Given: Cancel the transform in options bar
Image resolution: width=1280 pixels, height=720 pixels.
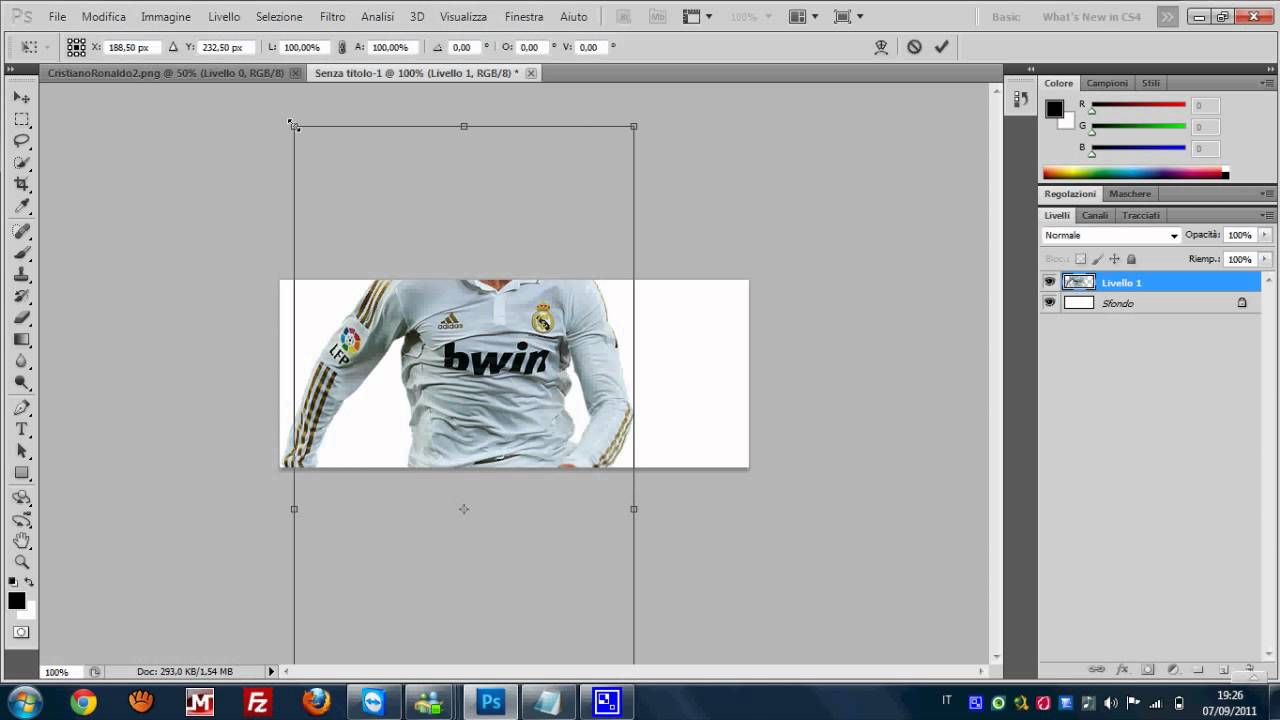Looking at the screenshot, I should [914, 47].
